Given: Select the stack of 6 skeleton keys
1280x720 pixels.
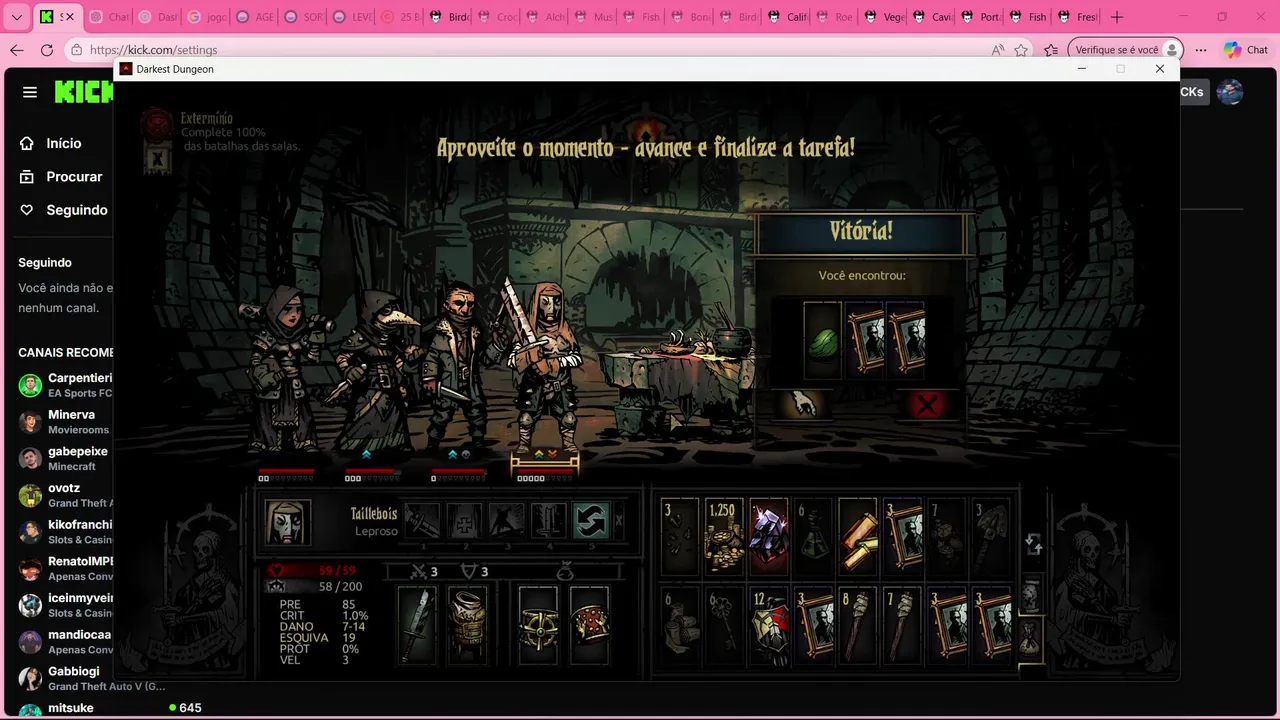Looking at the screenshot, I should click(725, 626).
